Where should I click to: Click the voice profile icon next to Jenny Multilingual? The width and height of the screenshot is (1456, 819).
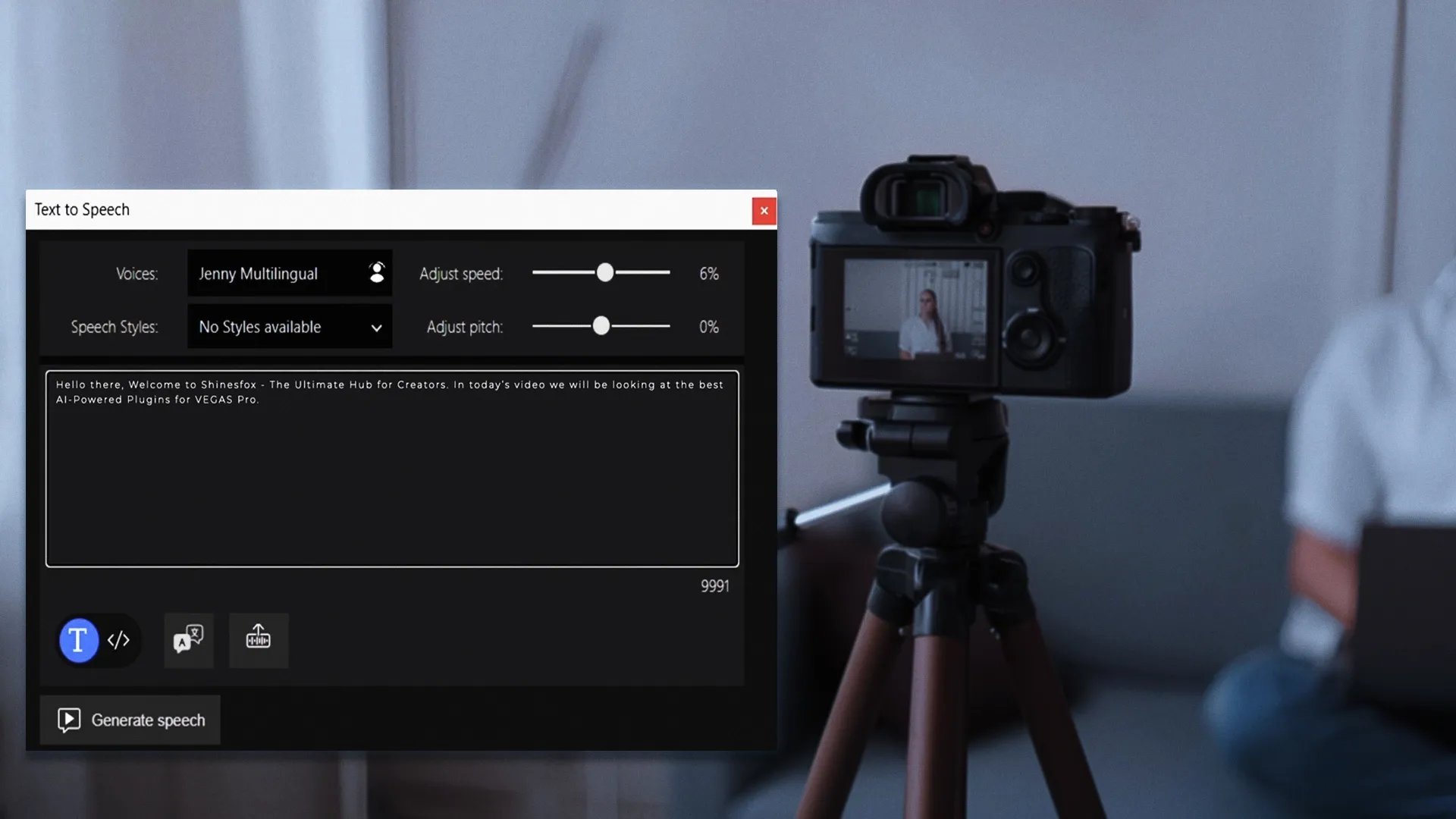pyautogui.click(x=376, y=272)
